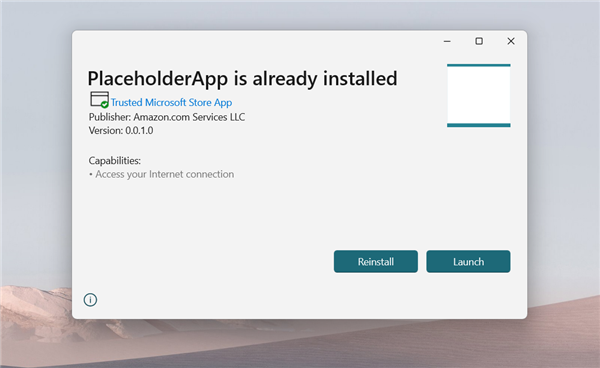The width and height of the screenshot is (600, 368).
Task: Click the blank dialog area below capabilities
Action: pos(207,218)
